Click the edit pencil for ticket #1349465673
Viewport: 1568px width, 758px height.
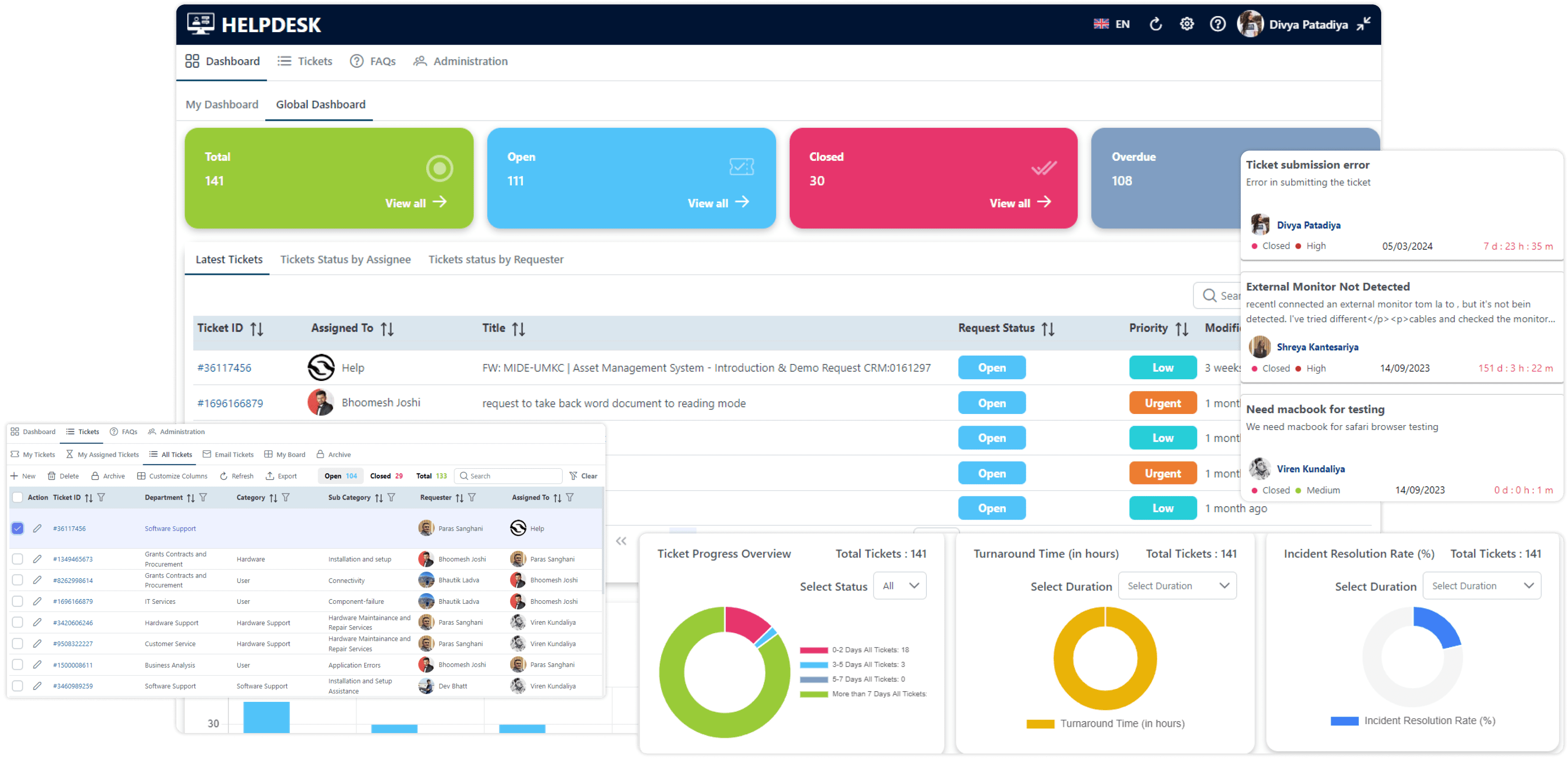(x=37, y=558)
